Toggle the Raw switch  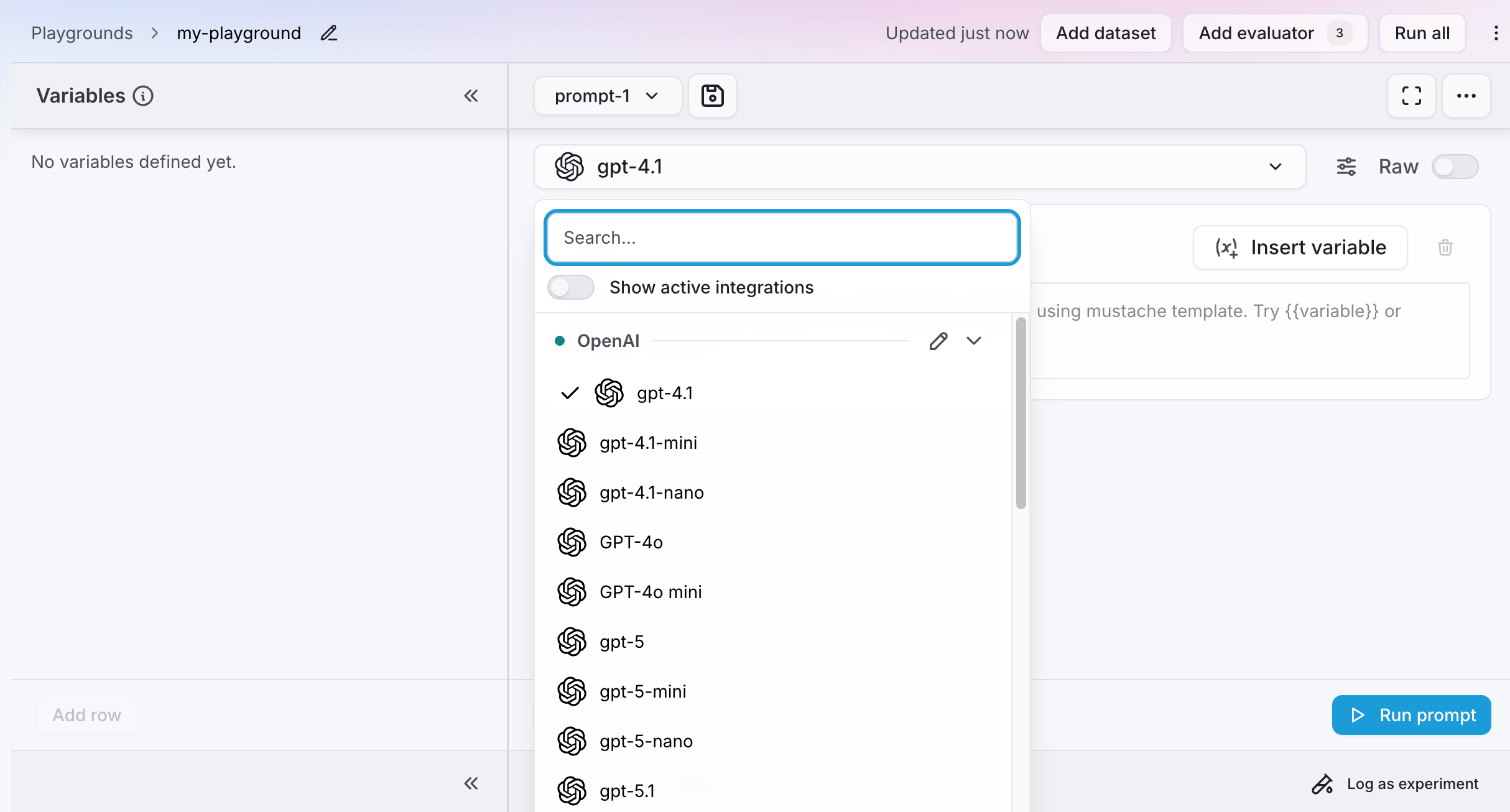pyautogui.click(x=1455, y=167)
